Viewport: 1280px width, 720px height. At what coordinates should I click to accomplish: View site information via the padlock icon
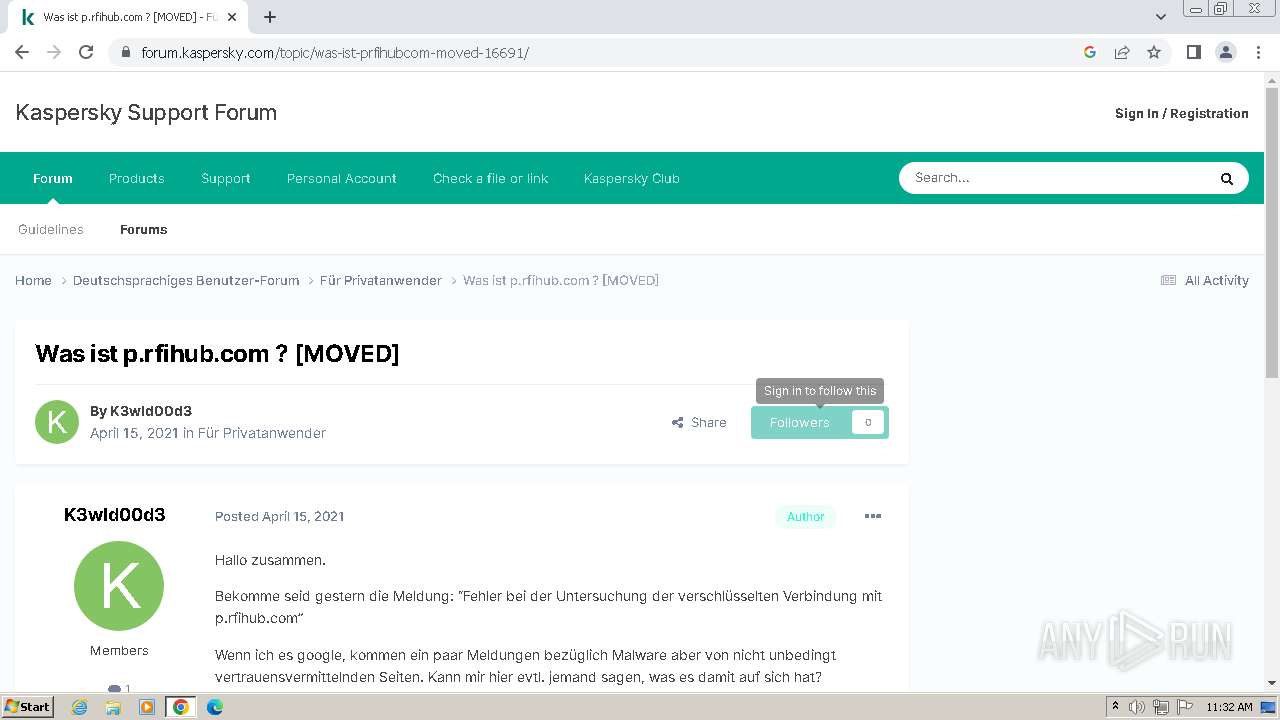point(126,52)
